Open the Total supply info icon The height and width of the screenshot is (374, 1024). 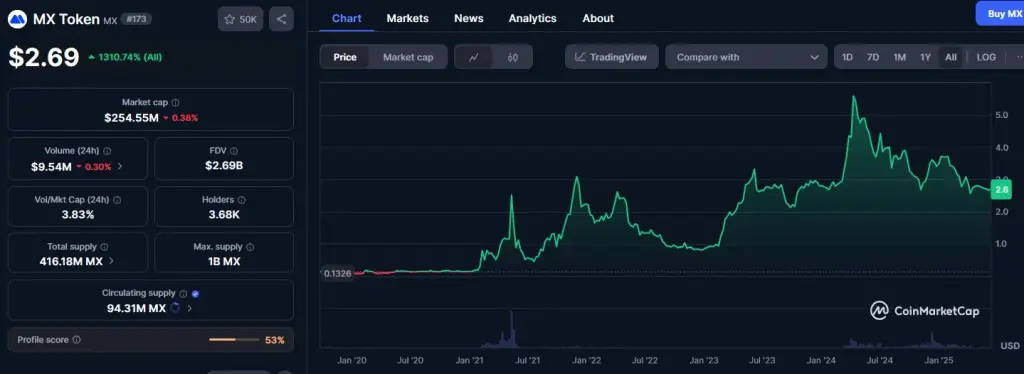104,247
